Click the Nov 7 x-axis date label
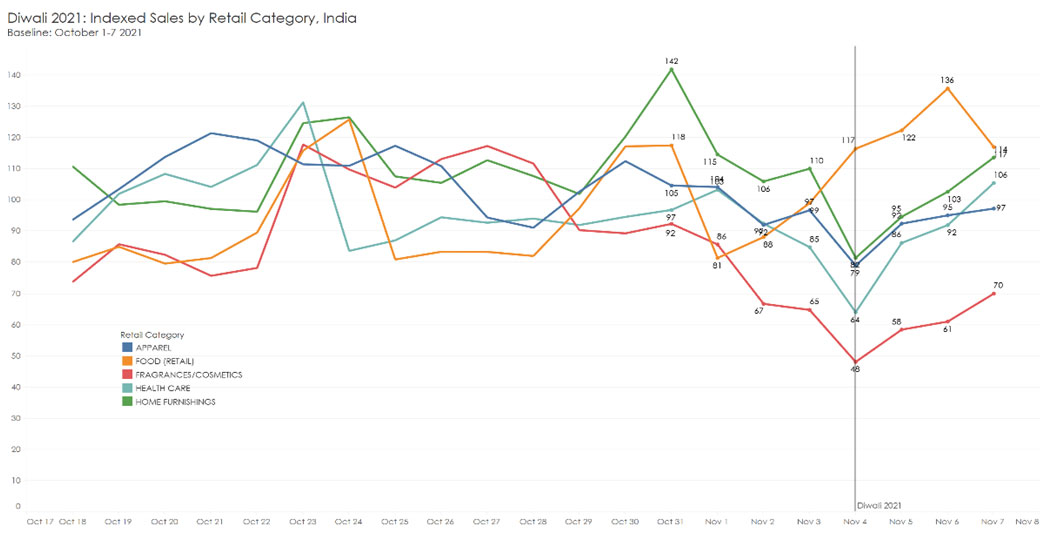This screenshot has height=535, width=1045. (993, 521)
